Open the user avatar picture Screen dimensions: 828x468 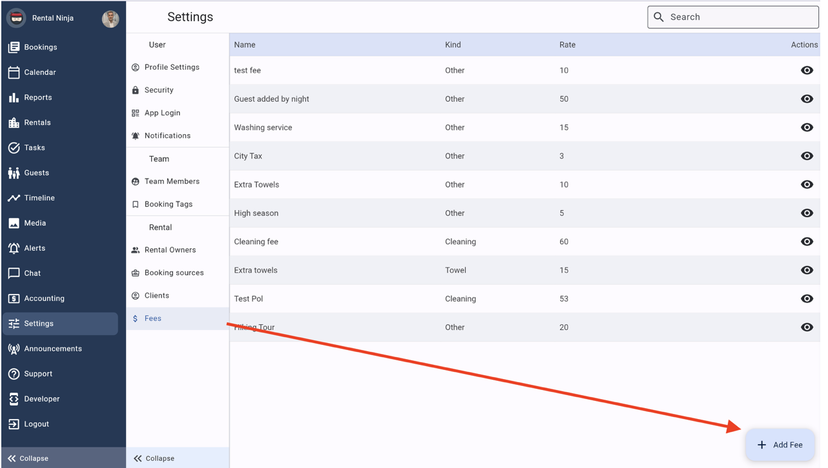click(x=110, y=18)
